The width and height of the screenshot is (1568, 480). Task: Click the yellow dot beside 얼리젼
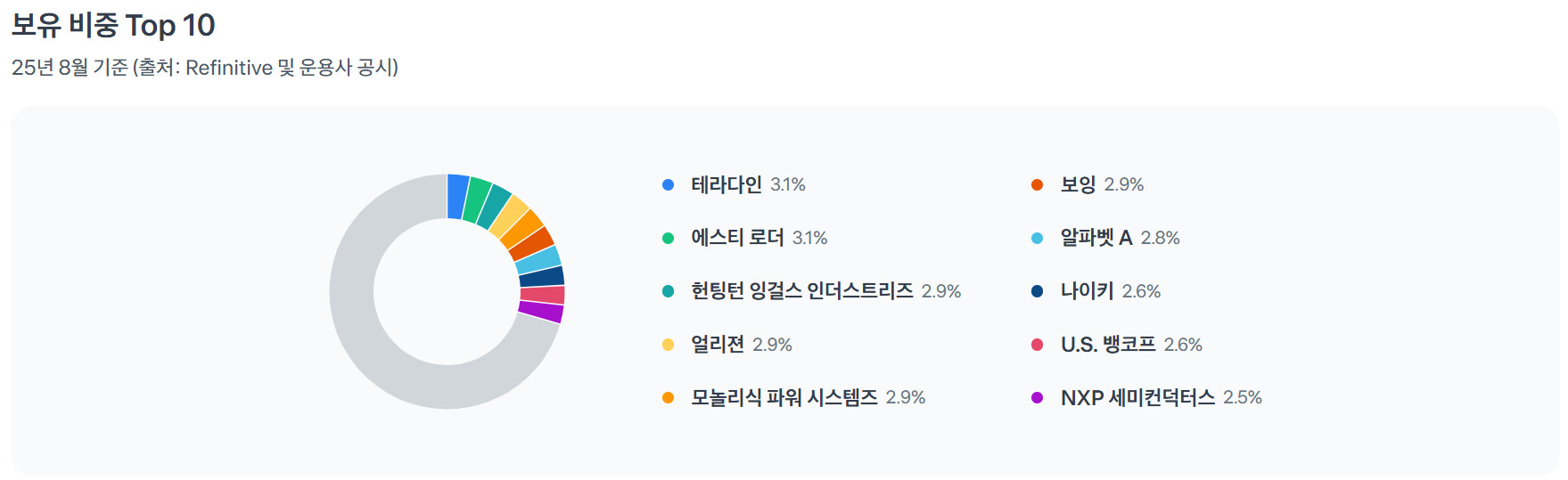(x=668, y=345)
